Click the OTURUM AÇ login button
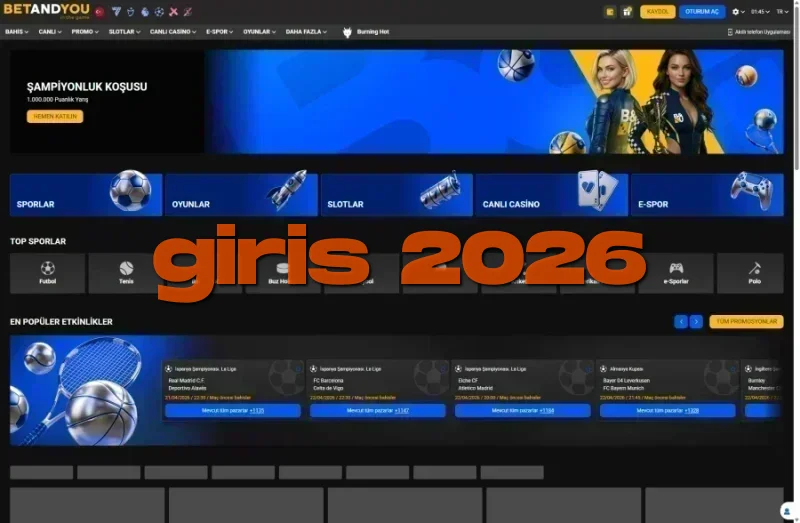The width and height of the screenshot is (800, 523). (x=702, y=12)
